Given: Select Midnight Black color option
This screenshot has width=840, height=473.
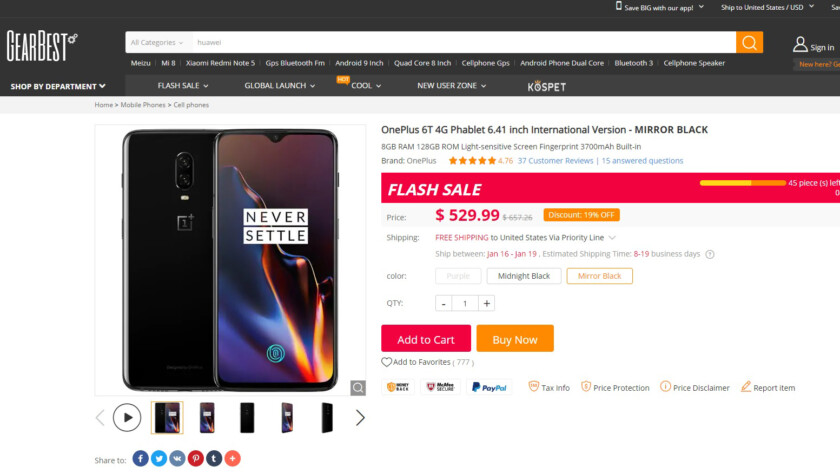Looking at the screenshot, I should click(524, 276).
